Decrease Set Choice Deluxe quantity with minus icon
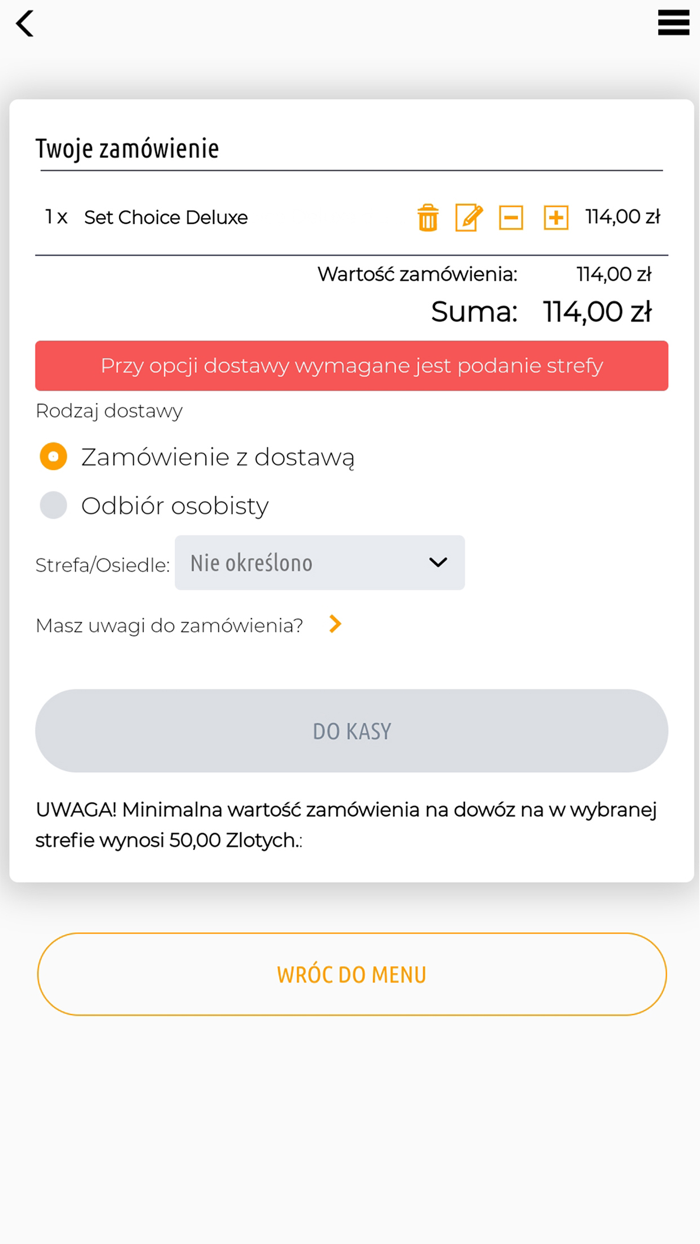This screenshot has width=700, height=1244. 511,217
